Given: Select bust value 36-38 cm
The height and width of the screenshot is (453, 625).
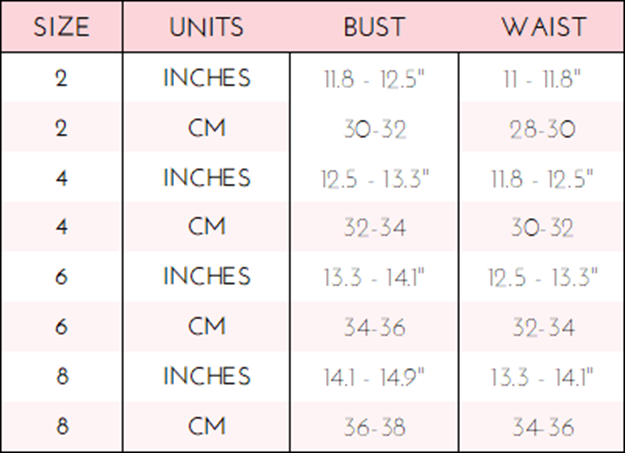Looking at the screenshot, I should pyautogui.click(x=375, y=427).
